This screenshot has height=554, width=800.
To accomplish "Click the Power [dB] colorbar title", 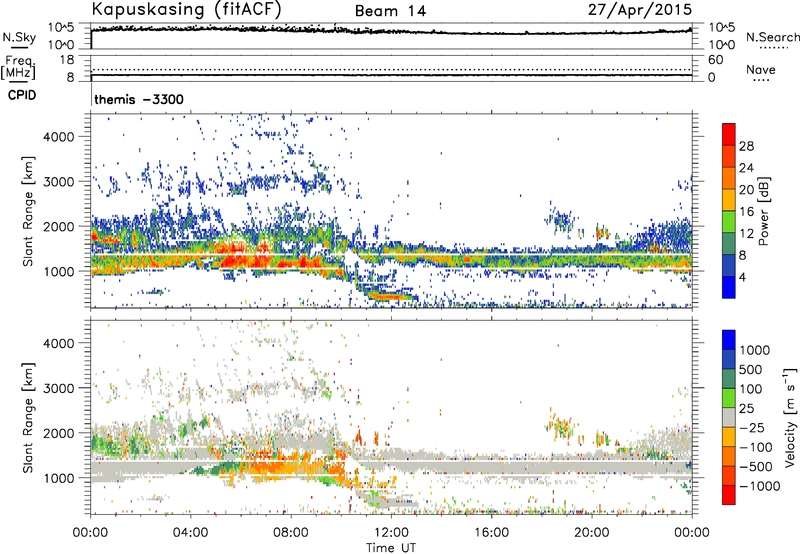I will [x=764, y=211].
